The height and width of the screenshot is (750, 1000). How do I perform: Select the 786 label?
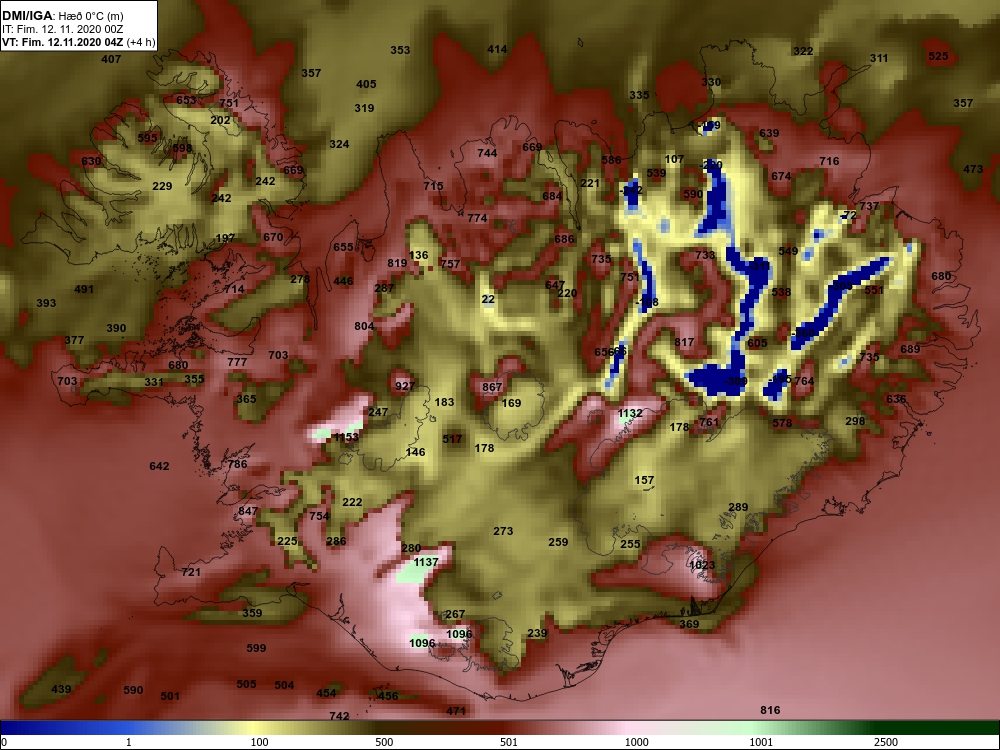coord(237,464)
